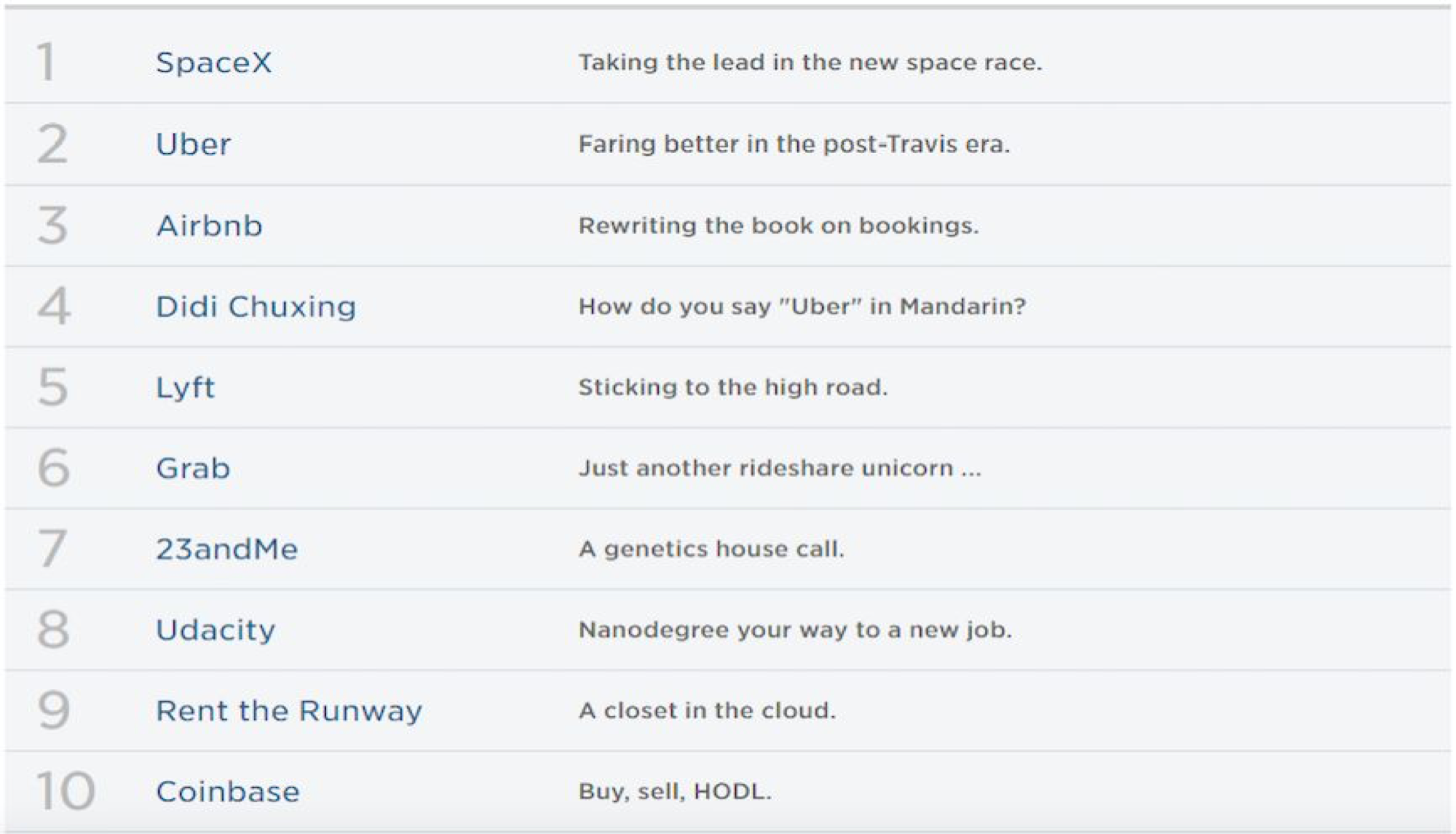1456x834 pixels.
Task: Click 'Nanodegree your way to a new job' text
Action: (x=795, y=630)
